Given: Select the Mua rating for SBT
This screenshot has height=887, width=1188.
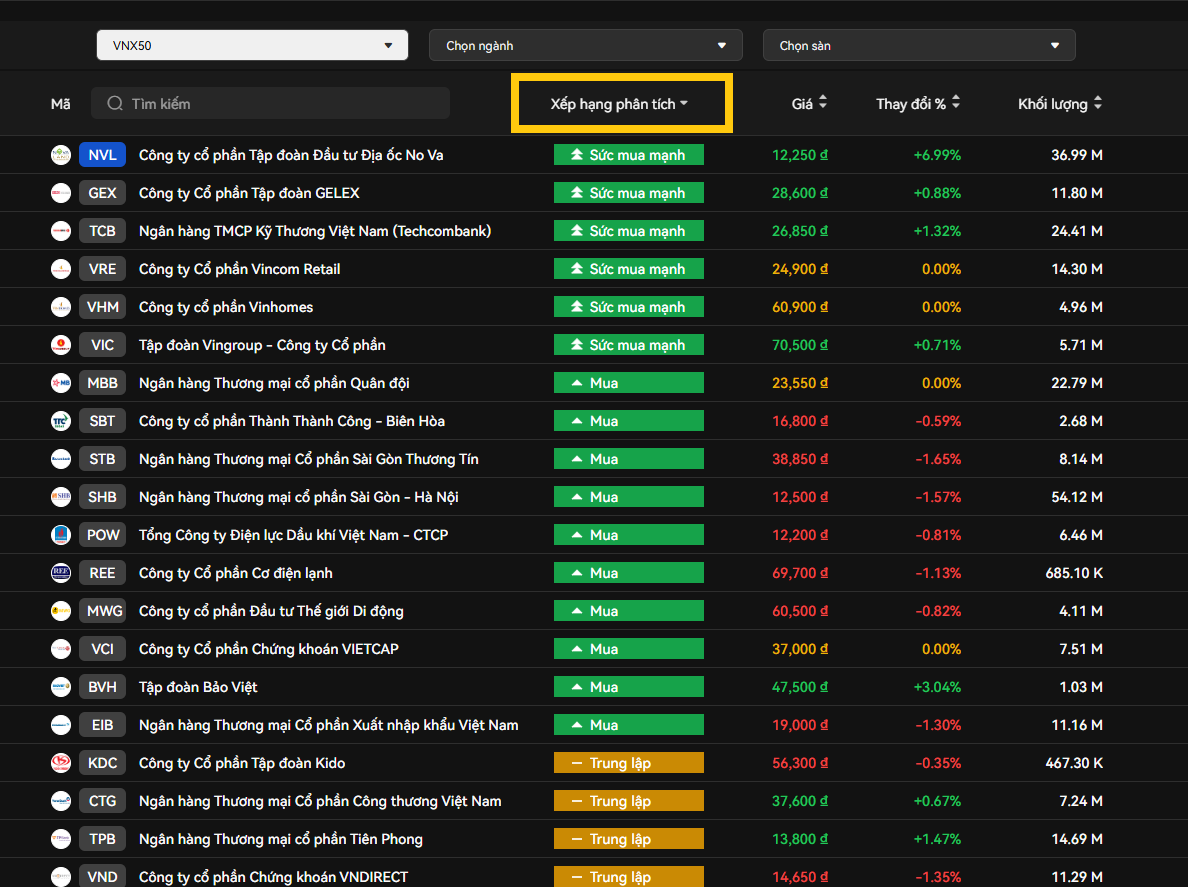Looking at the screenshot, I should click(x=629, y=420).
